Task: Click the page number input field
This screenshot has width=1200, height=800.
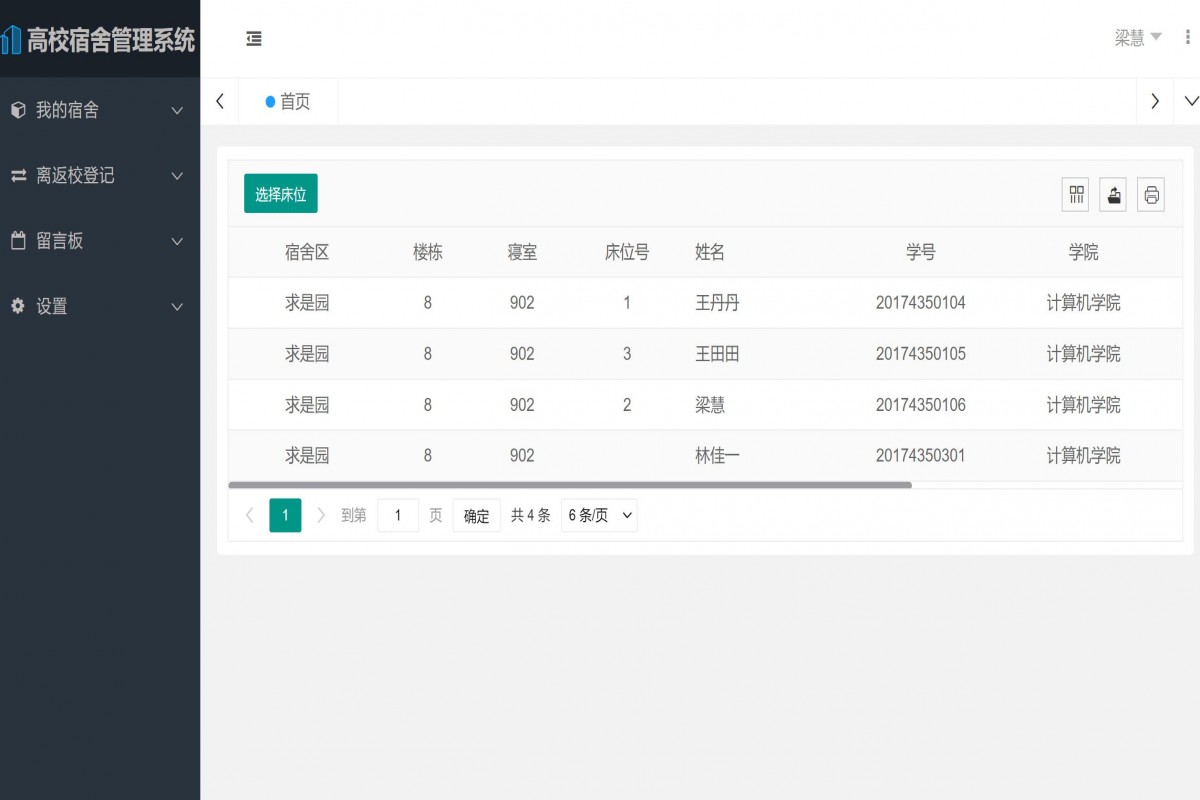Action: point(398,515)
